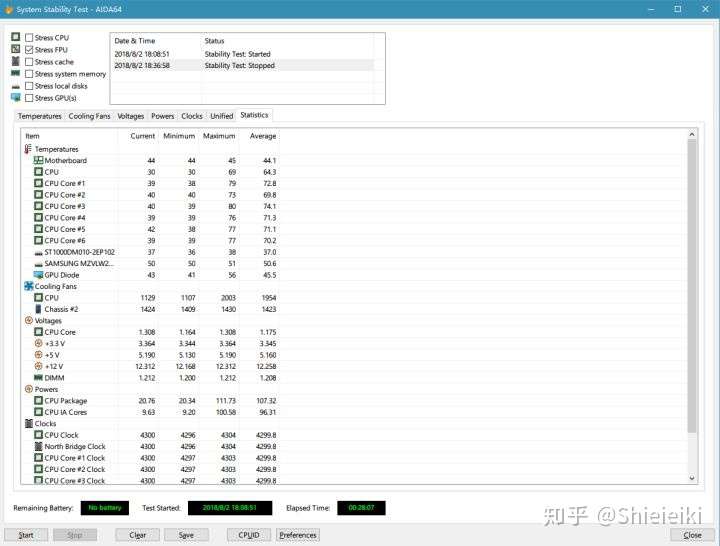Click the +5 V voltage icon

[39, 355]
